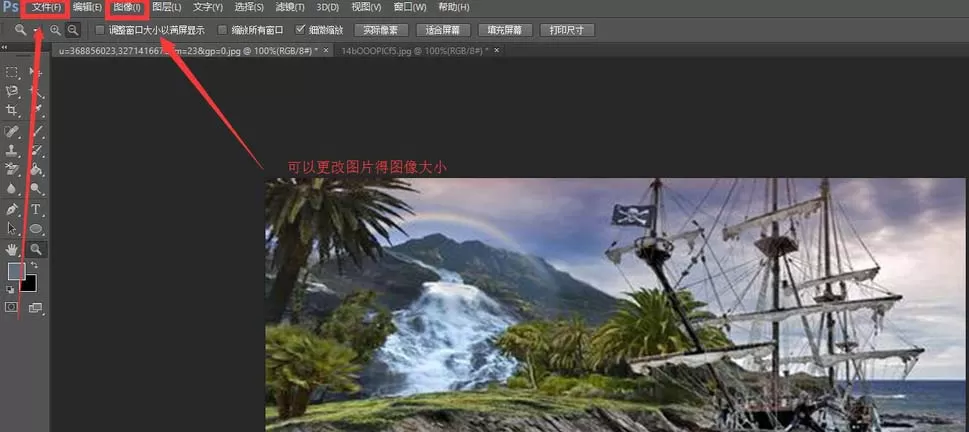
Task: Open the 图层(L) menu
Action: (x=167, y=7)
